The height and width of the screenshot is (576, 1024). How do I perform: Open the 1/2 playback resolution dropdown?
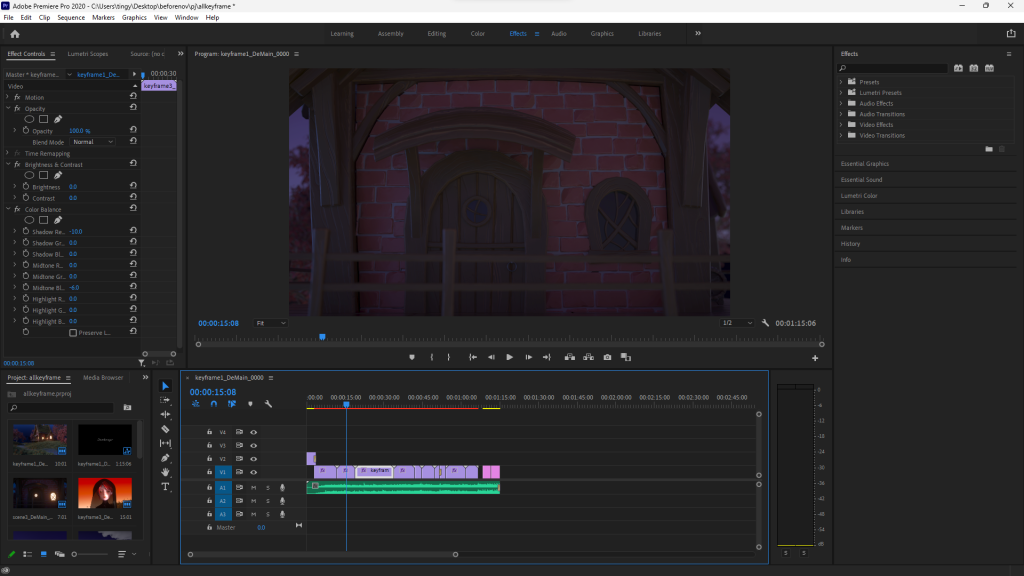(737, 323)
